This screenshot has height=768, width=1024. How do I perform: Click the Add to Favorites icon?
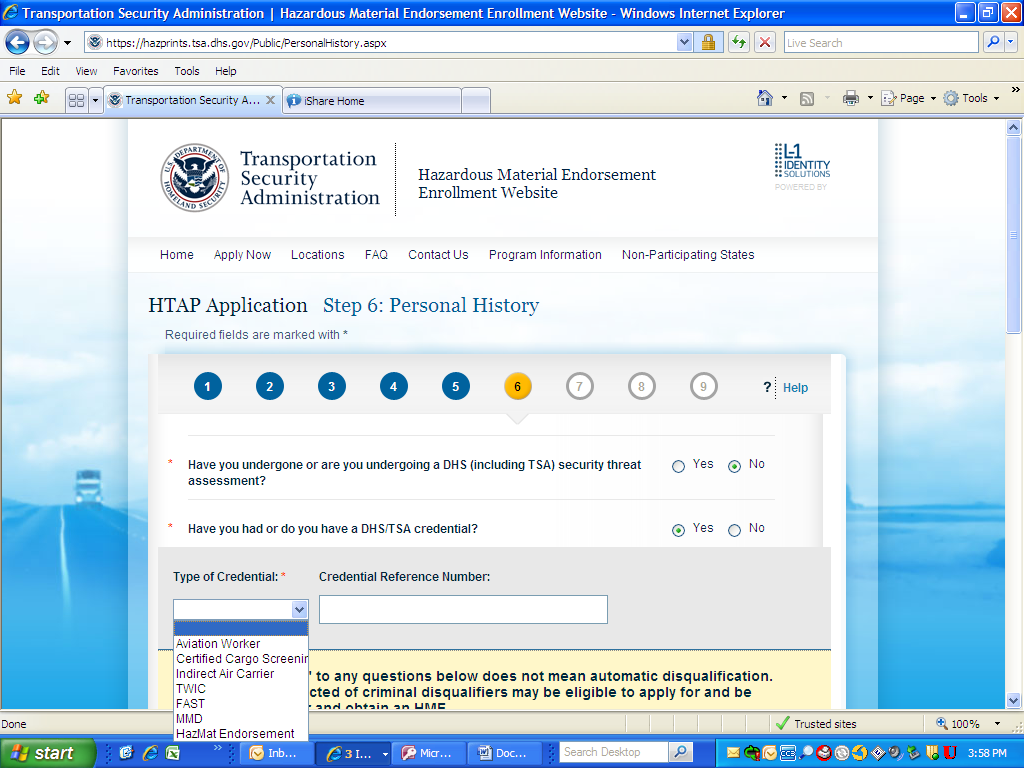[x=42, y=99]
